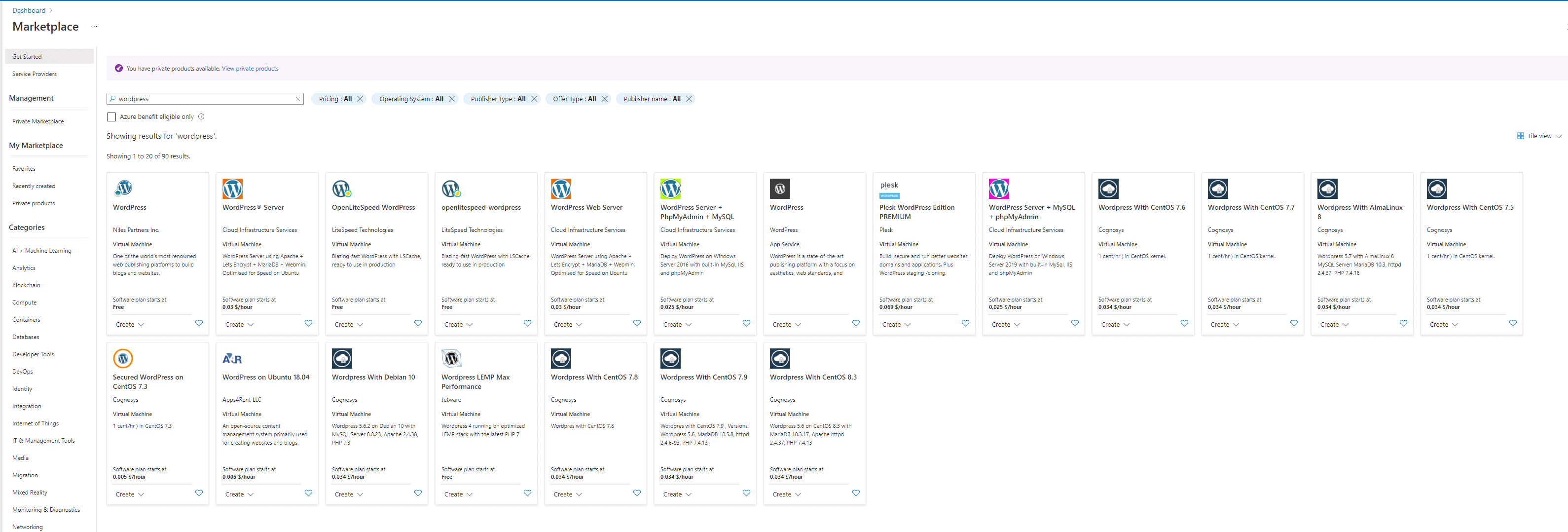The height and width of the screenshot is (532, 1568).
Task: Show Azure benefit info tooltip icon
Action: (201, 116)
